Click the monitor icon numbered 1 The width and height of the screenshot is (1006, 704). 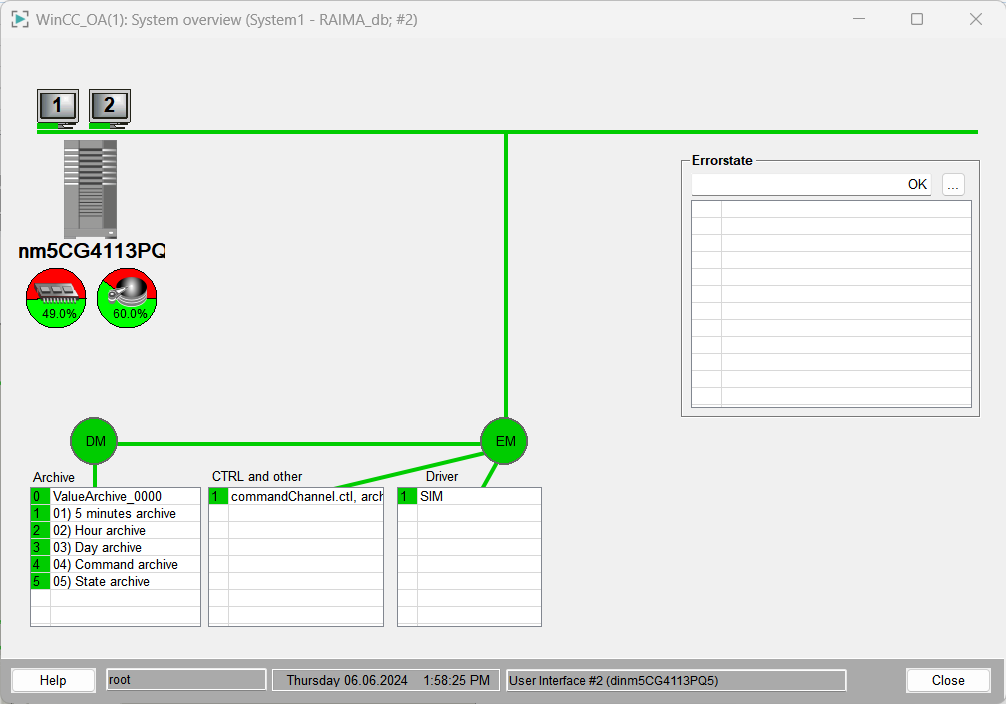pyautogui.click(x=58, y=107)
